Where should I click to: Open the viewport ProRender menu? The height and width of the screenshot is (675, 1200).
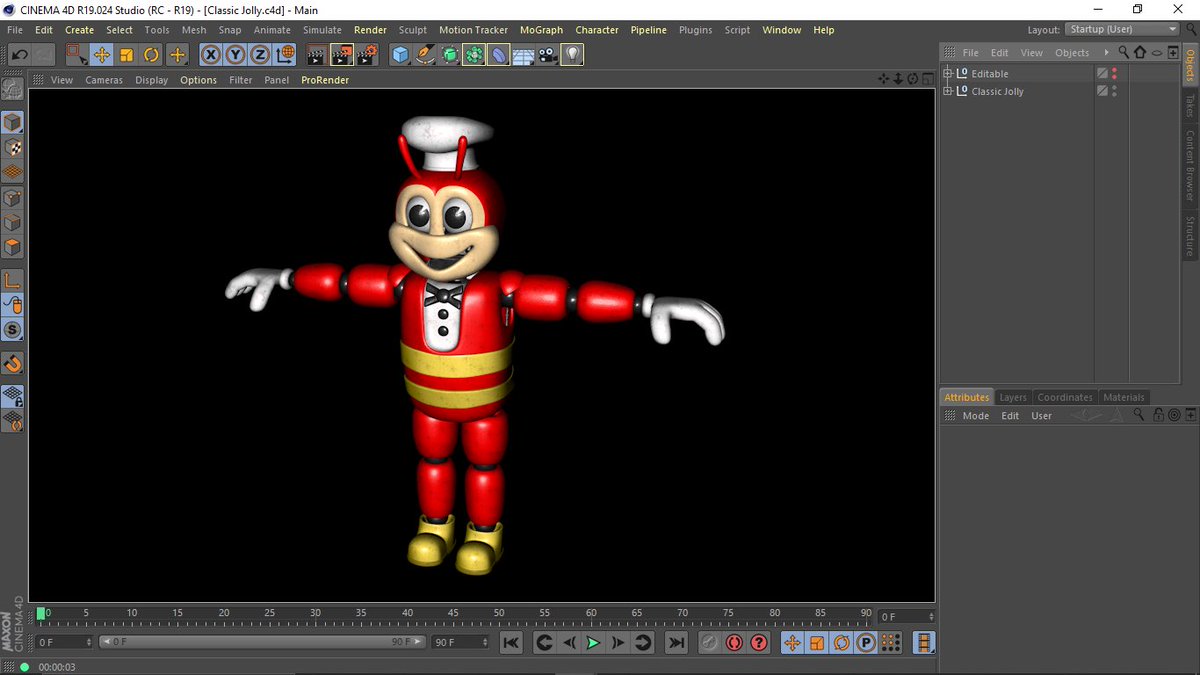click(x=325, y=80)
